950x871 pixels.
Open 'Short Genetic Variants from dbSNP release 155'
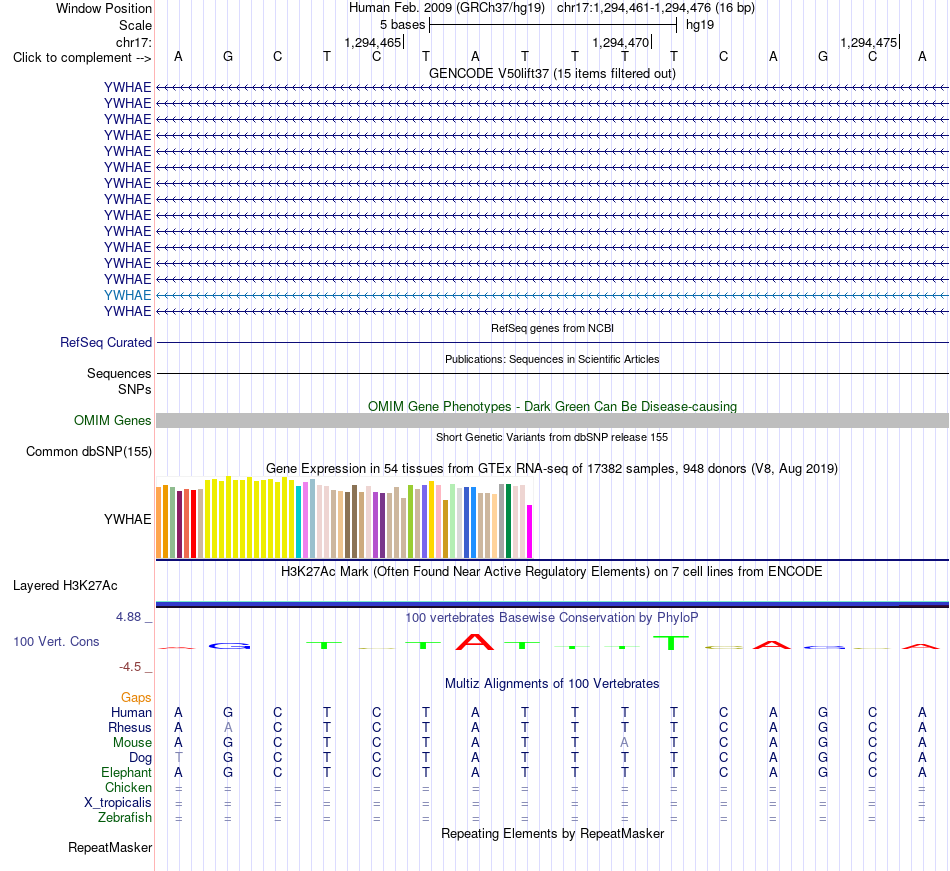click(x=552, y=437)
